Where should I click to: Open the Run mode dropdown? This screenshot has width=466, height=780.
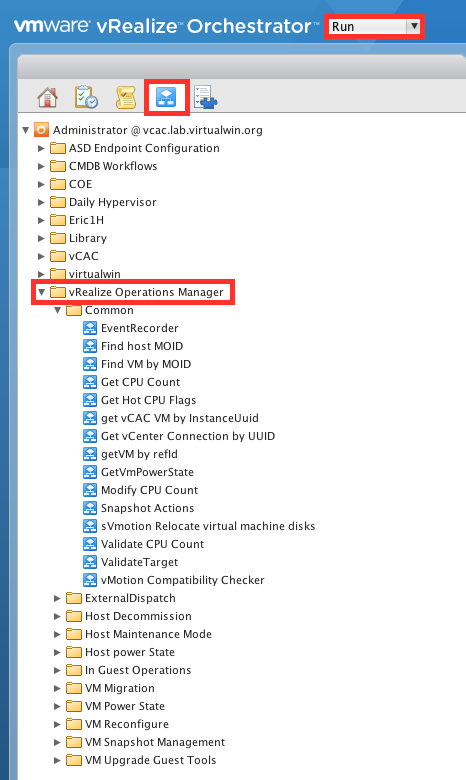pyautogui.click(x=374, y=26)
